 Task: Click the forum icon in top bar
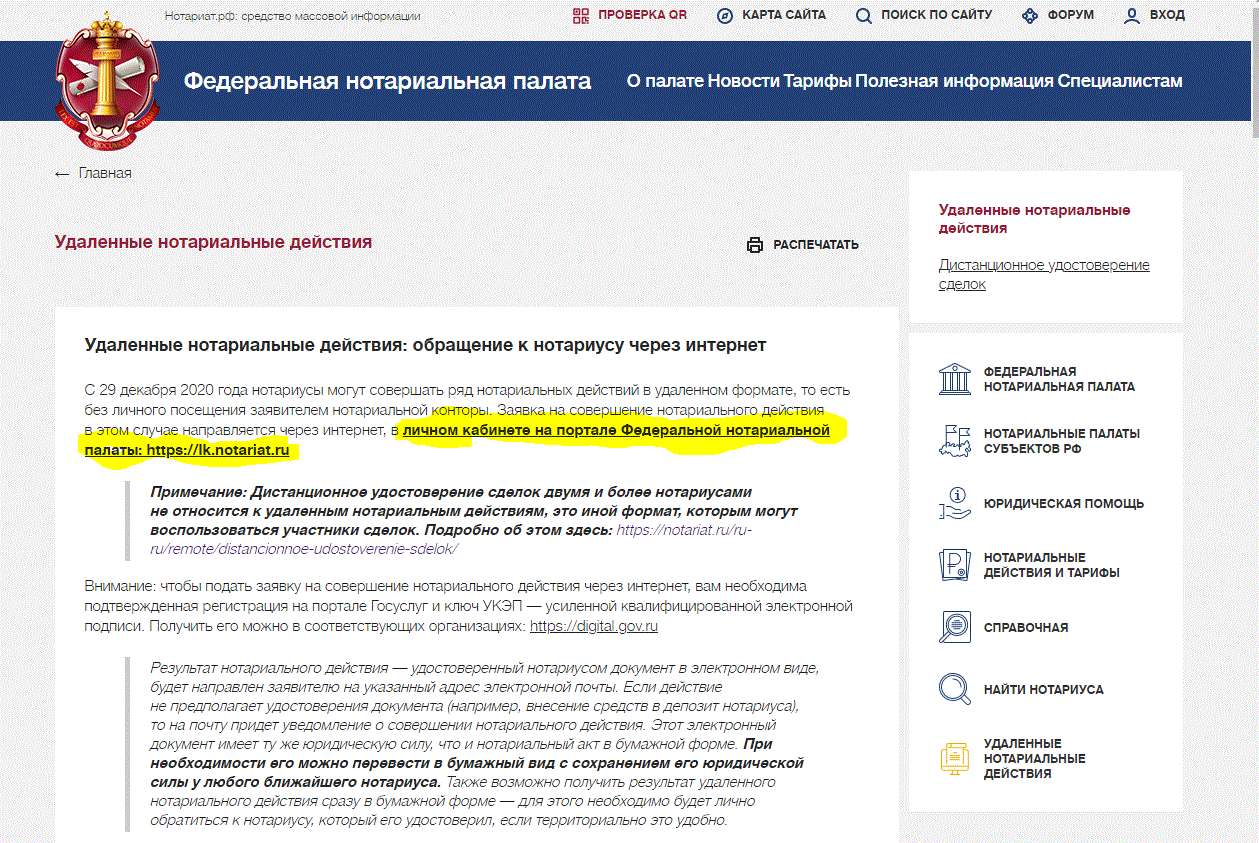point(1030,15)
